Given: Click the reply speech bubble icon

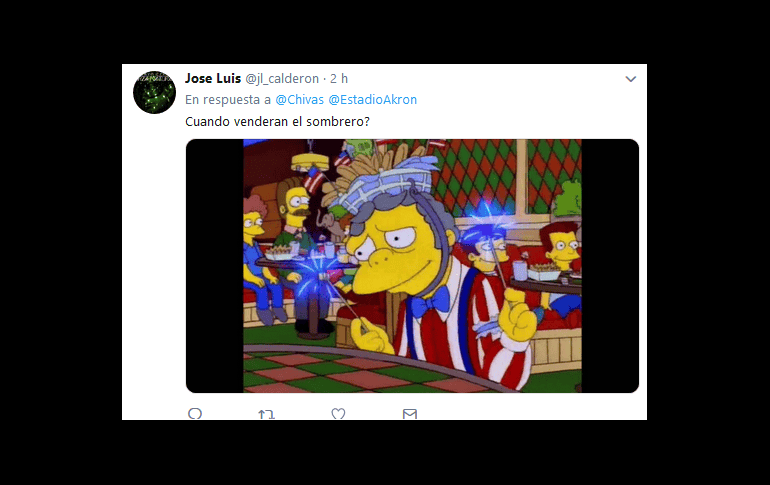Looking at the screenshot, I should [195, 414].
